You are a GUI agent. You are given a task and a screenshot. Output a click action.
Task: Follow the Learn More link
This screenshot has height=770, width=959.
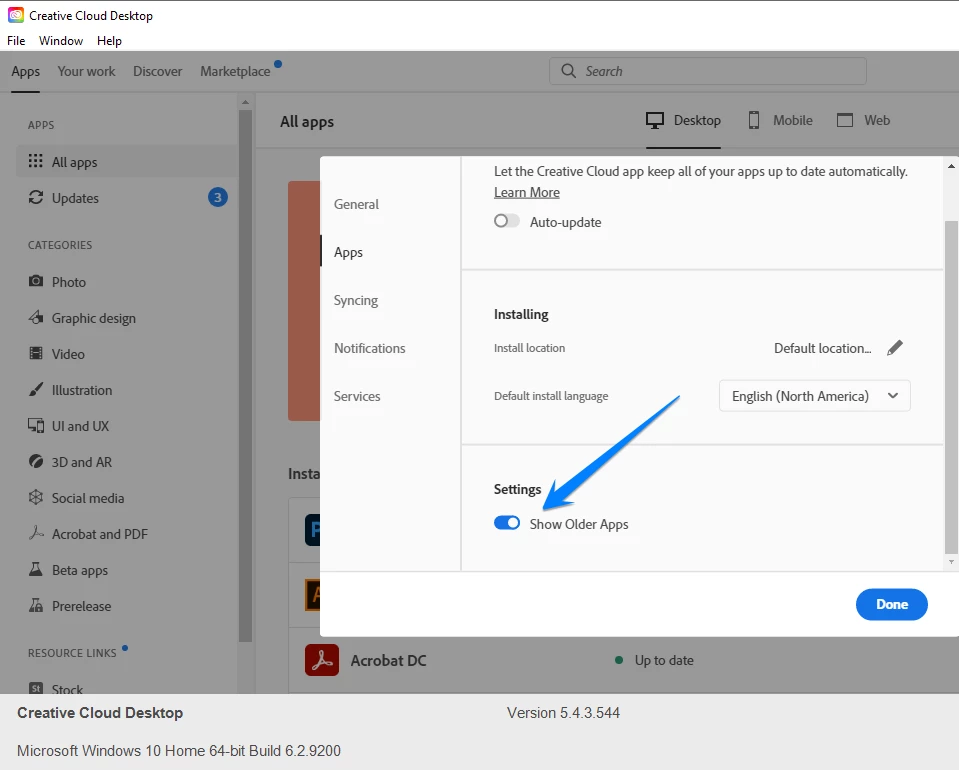tap(527, 192)
